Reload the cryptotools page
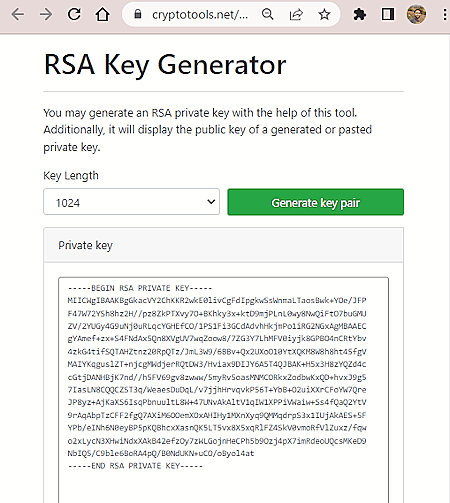The height and width of the screenshot is (503, 450). coord(74,14)
